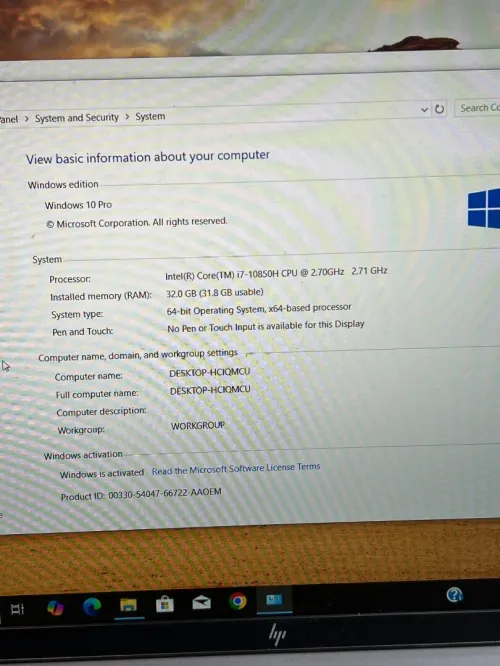
Task: Click the heading View basic information about your computer
Action: (x=147, y=157)
